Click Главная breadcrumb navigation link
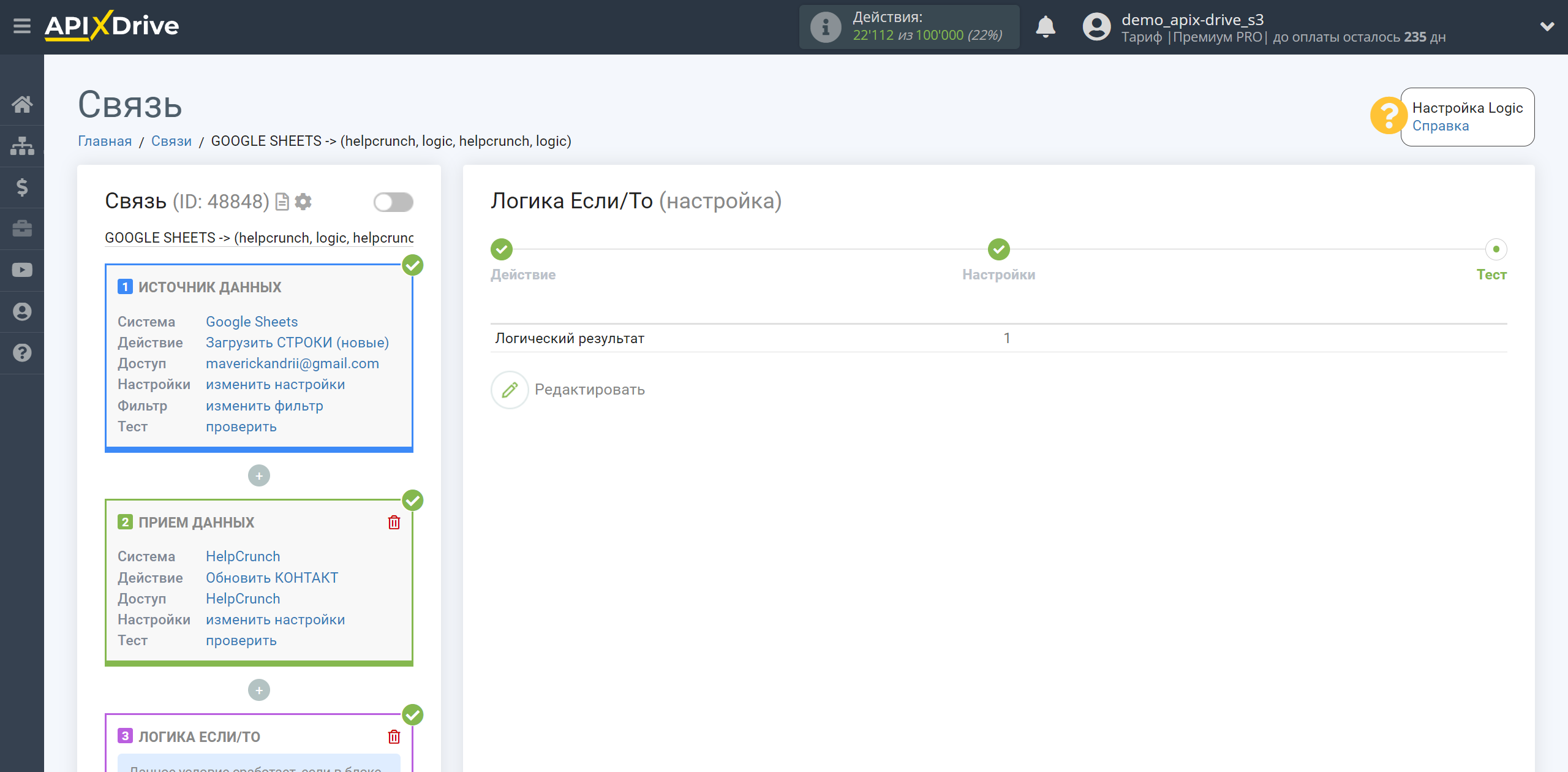 tap(104, 140)
